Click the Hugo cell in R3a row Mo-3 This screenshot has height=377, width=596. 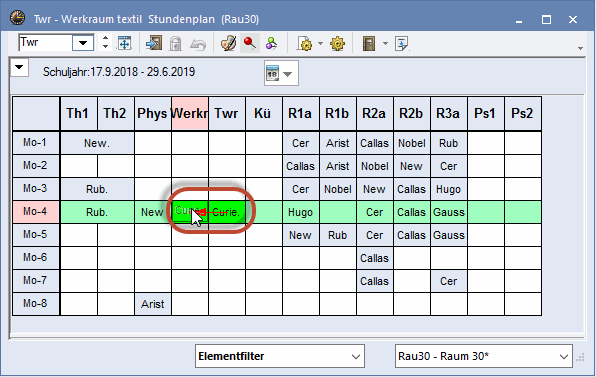point(449,189)
